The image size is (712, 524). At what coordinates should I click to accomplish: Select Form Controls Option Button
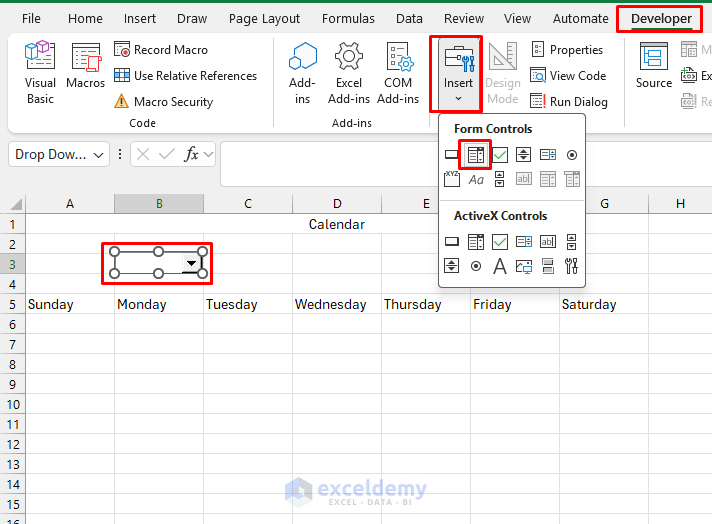point(572,155)
